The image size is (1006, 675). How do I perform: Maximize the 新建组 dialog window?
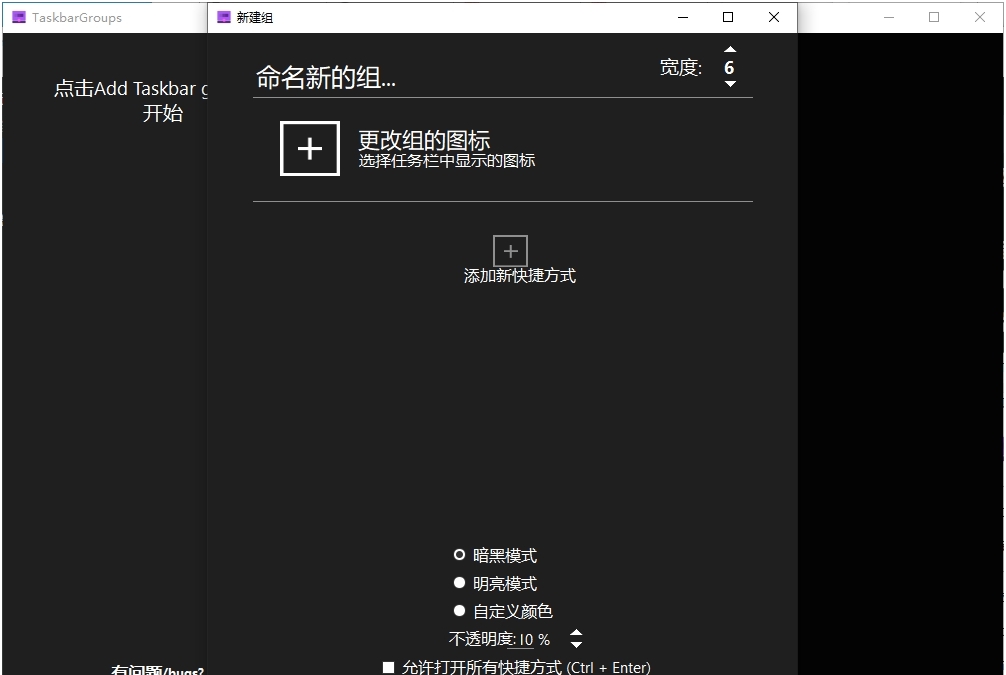tap(728, 17)
